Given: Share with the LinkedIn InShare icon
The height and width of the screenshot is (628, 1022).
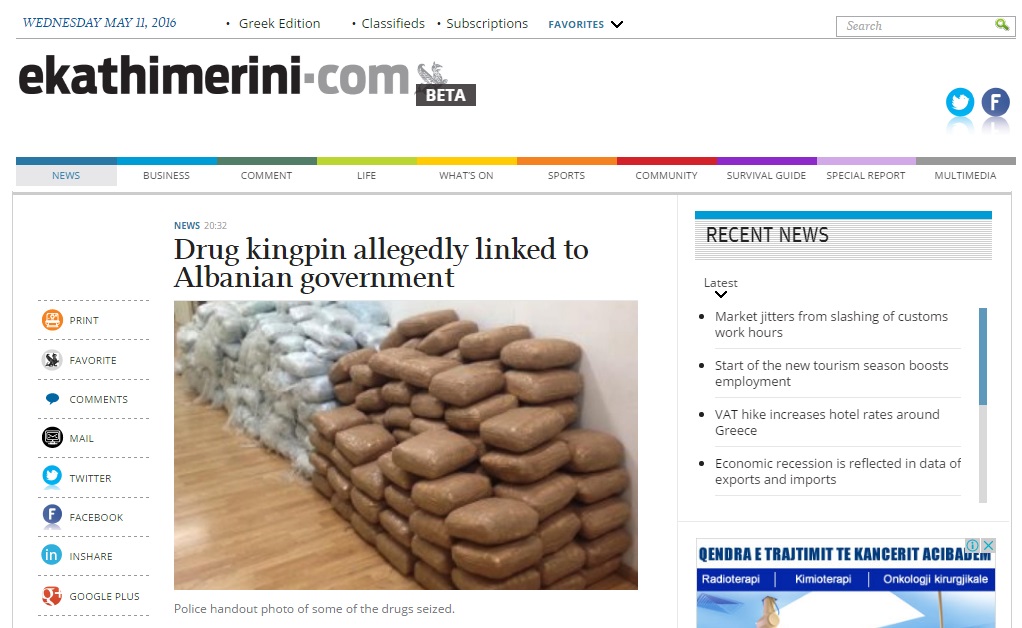Looking at the screenshot, I should click(x=52, y=555).
